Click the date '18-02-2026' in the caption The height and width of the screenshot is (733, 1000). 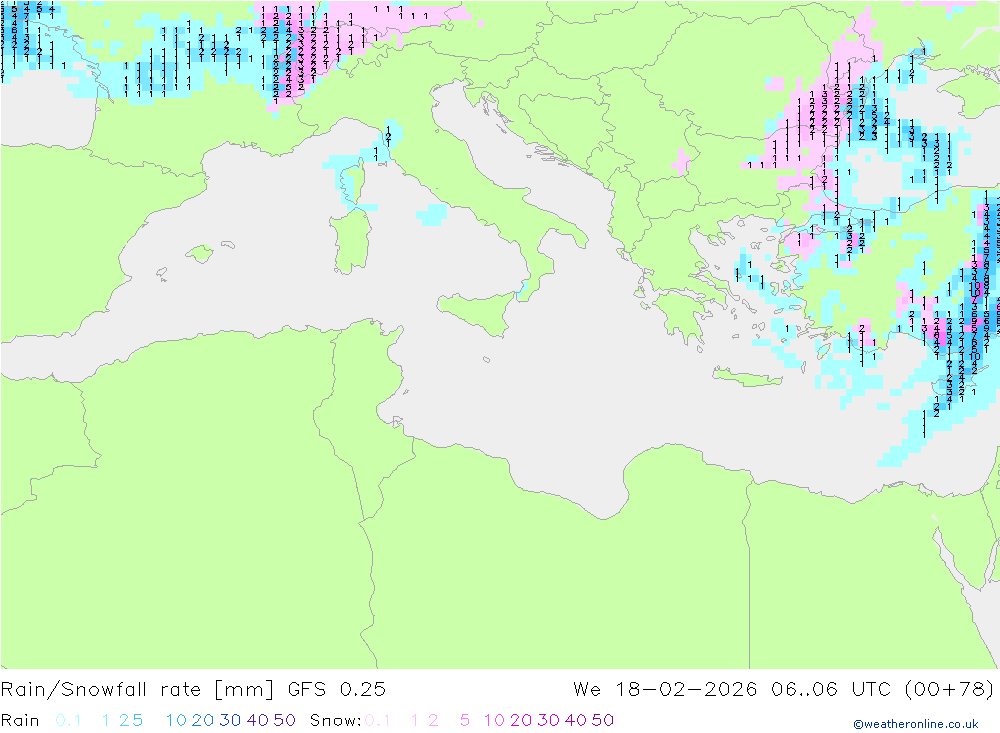point(686,690)
